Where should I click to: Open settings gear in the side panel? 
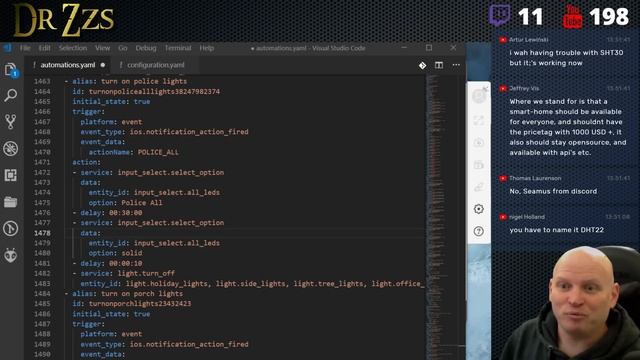pos(479,209)
